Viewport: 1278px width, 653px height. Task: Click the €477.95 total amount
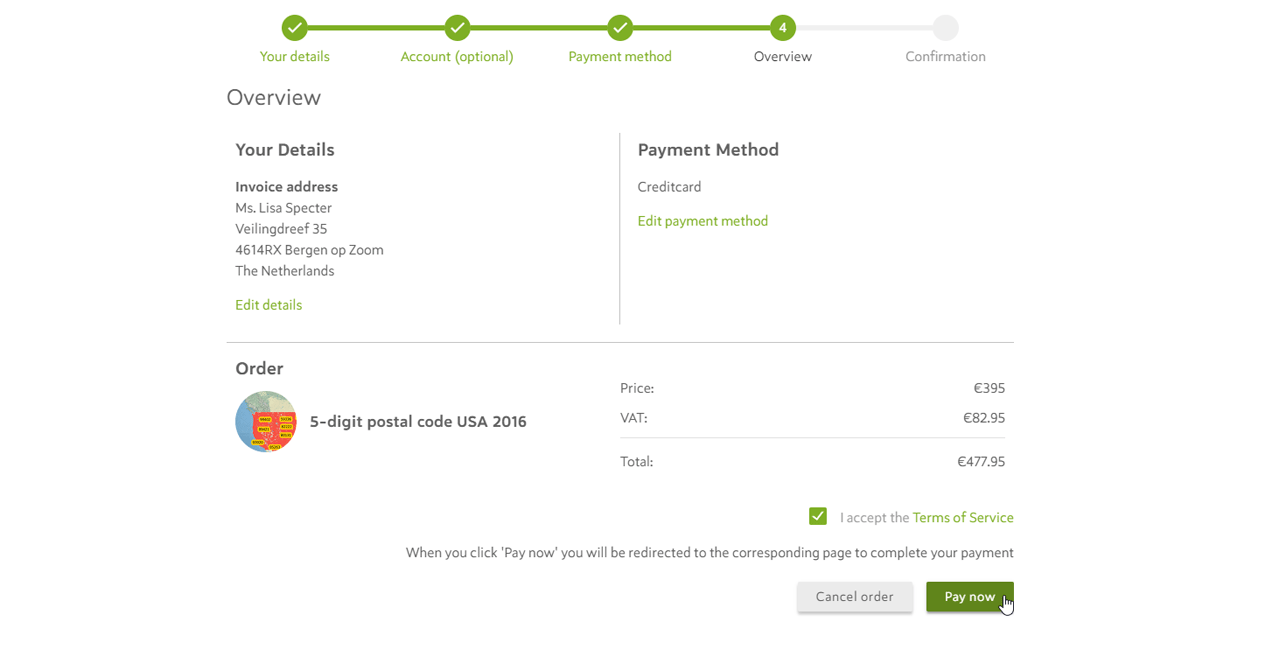[981, 462]
